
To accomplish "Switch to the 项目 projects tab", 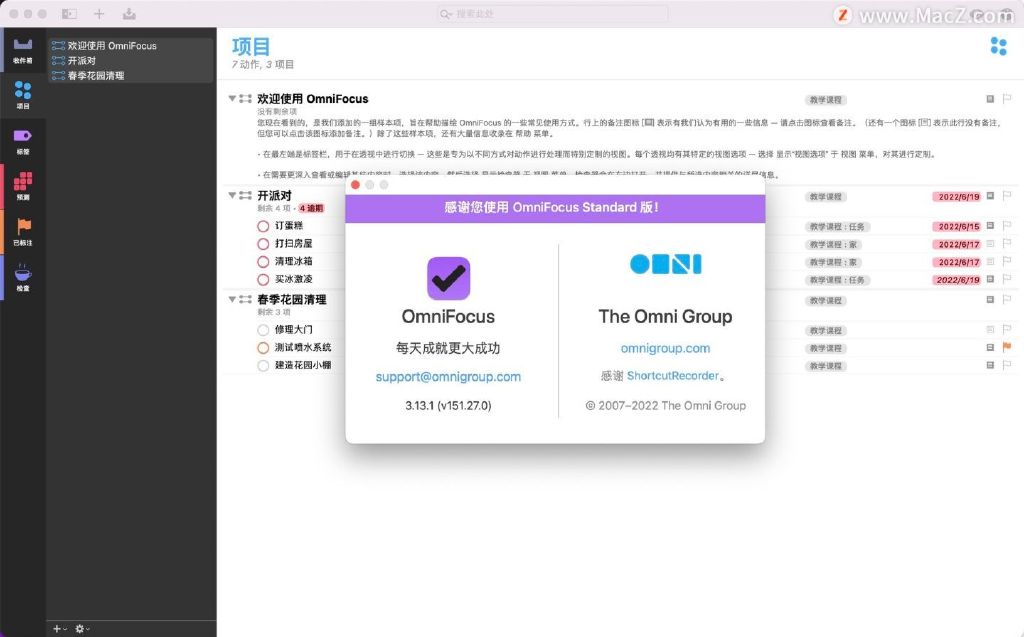I will 23,95.
